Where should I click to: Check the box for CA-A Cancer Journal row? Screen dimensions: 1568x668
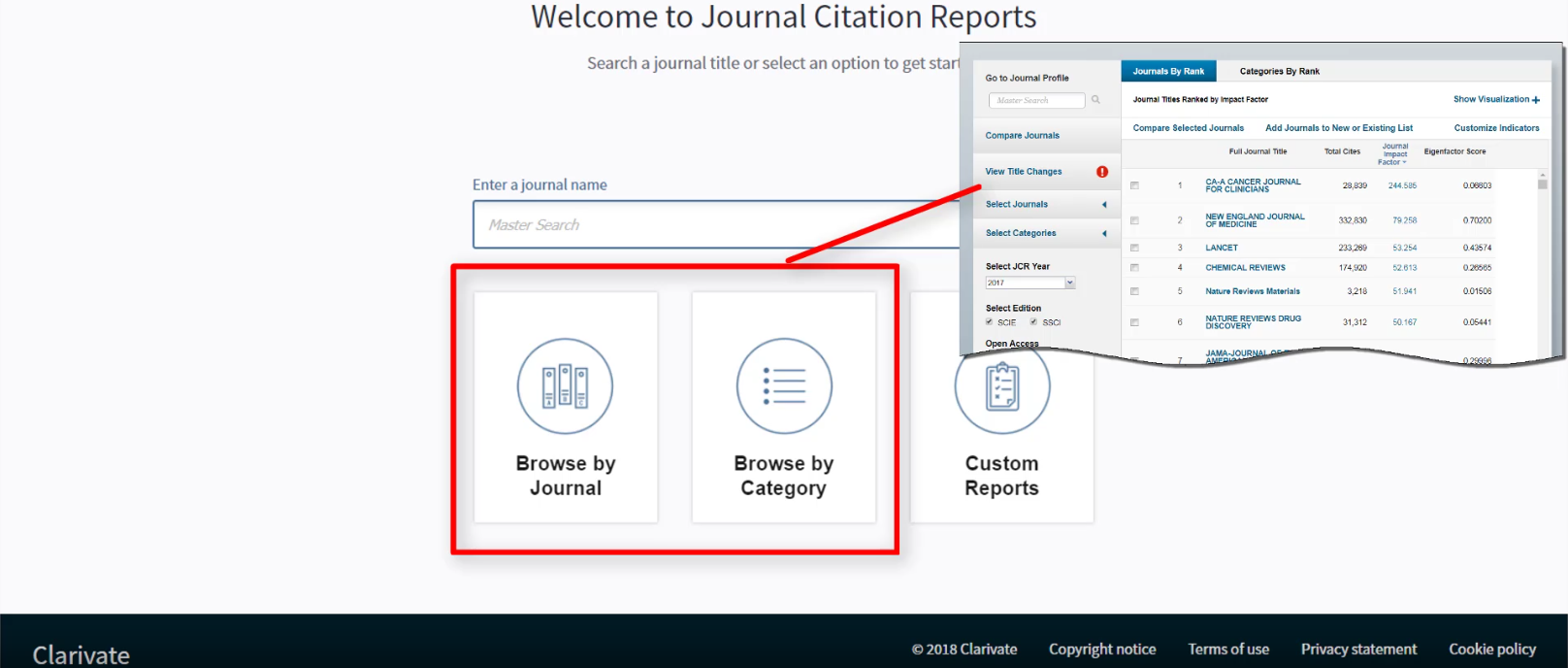(1134, 185)
